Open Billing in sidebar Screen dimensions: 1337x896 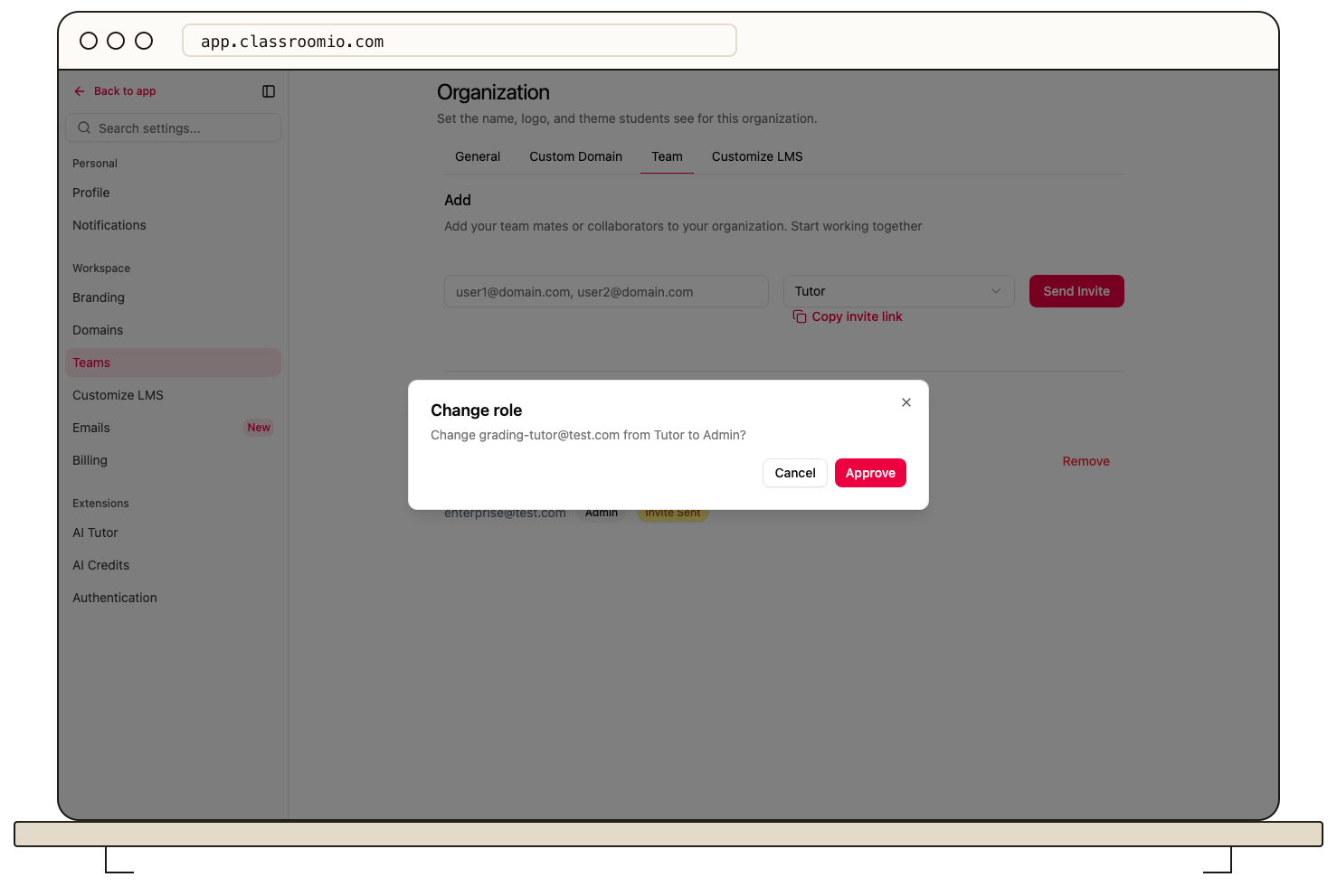click(x=174, y=460)
